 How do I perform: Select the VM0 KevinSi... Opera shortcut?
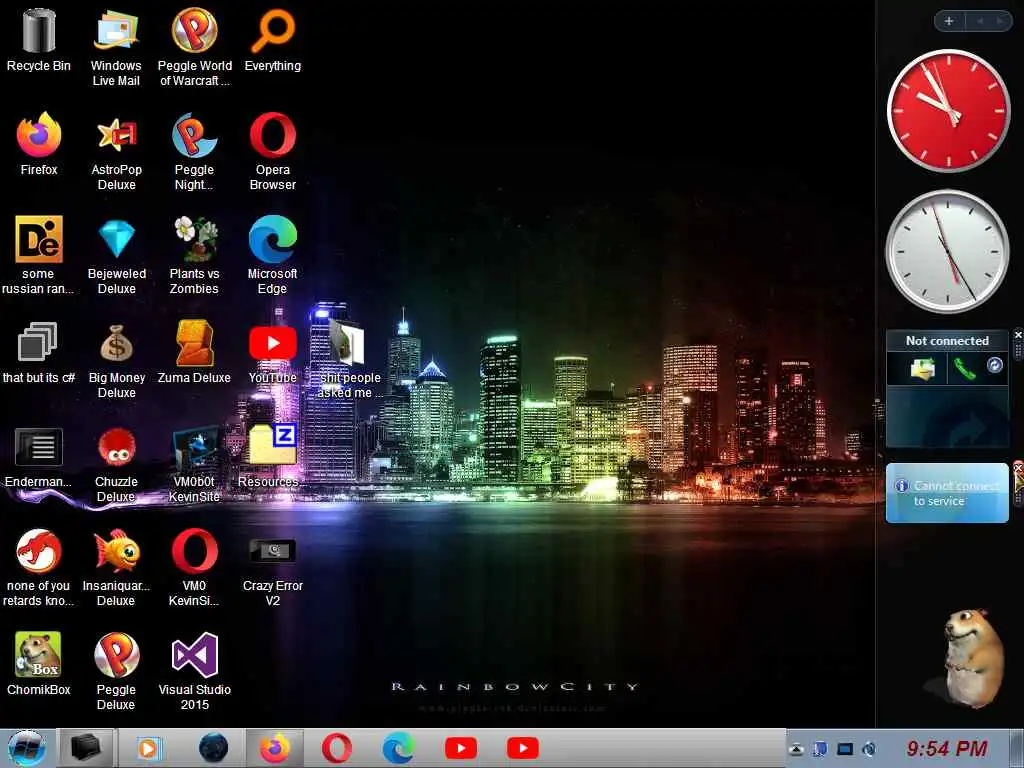pos(195,567)
